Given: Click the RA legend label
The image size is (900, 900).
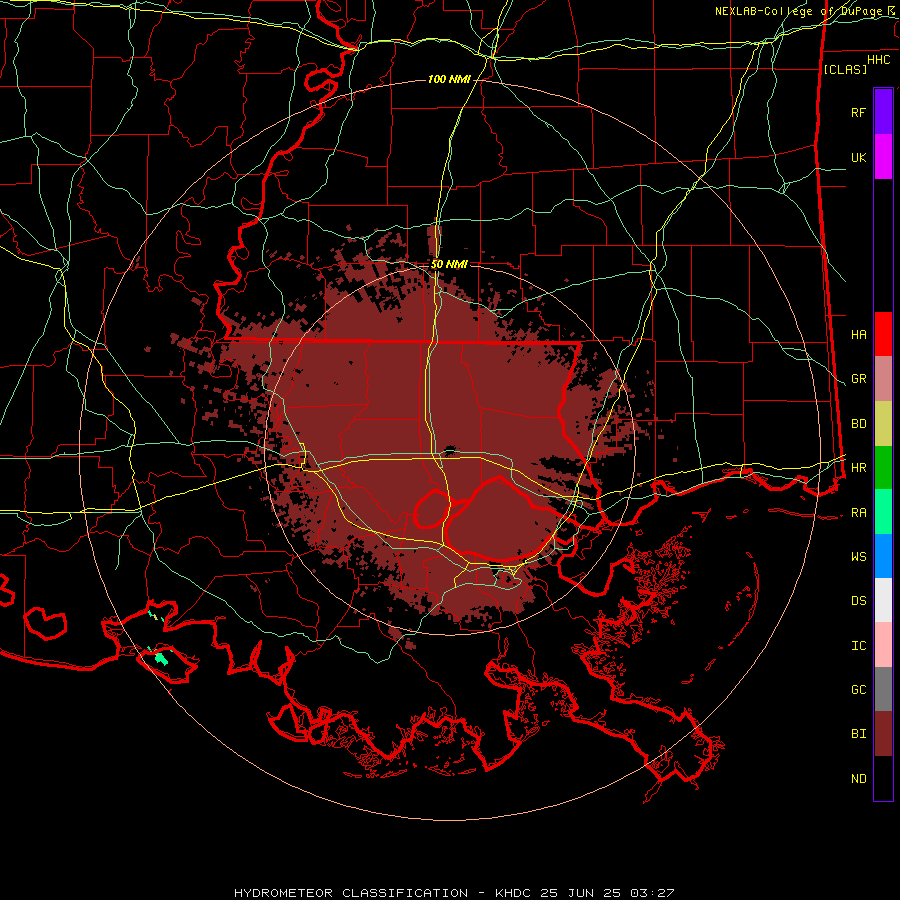Looking at the screenshot, I should tap(858, 513).
